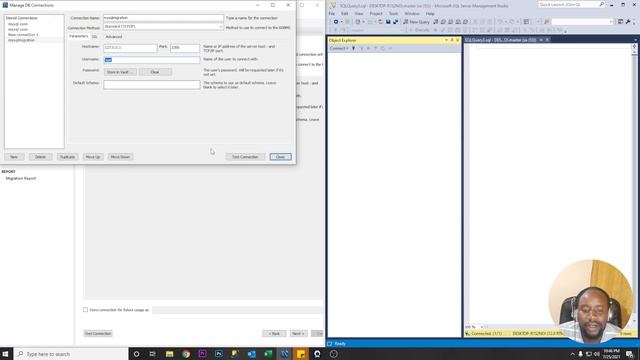Open Excel from the taskbar
The width and height of the screenshot is (640, 360).
click(x=268, y=354)
